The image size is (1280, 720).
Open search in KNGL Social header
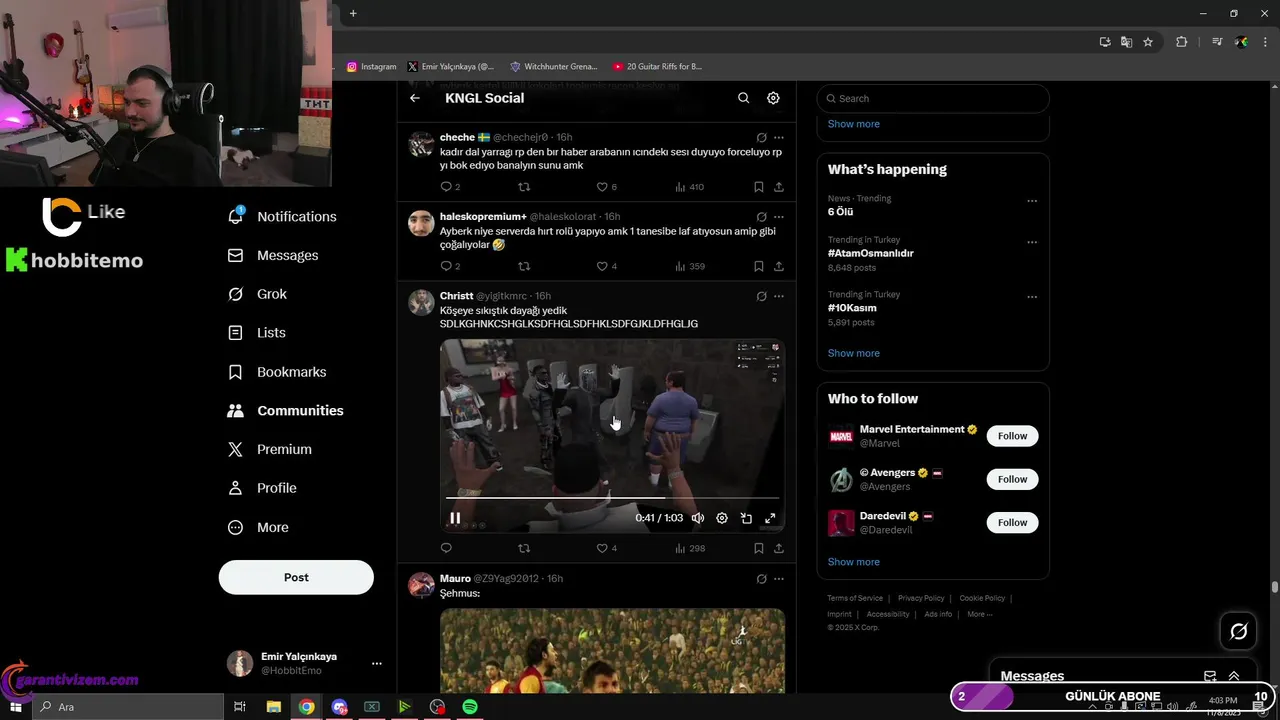743,98
